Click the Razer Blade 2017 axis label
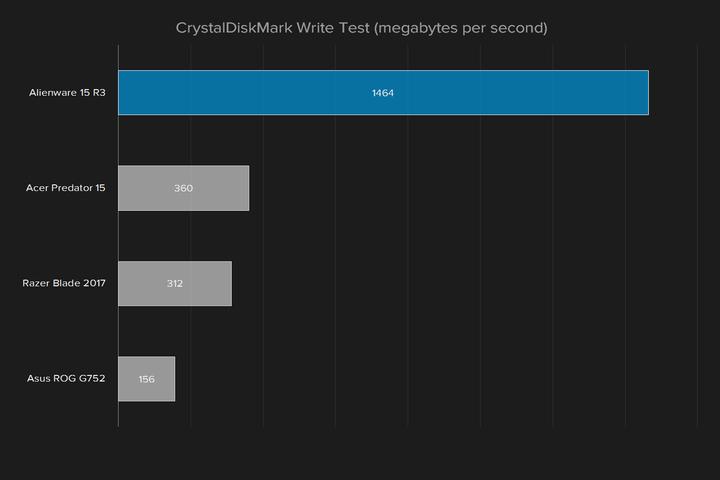720x480 pixels. click(64, 283)
